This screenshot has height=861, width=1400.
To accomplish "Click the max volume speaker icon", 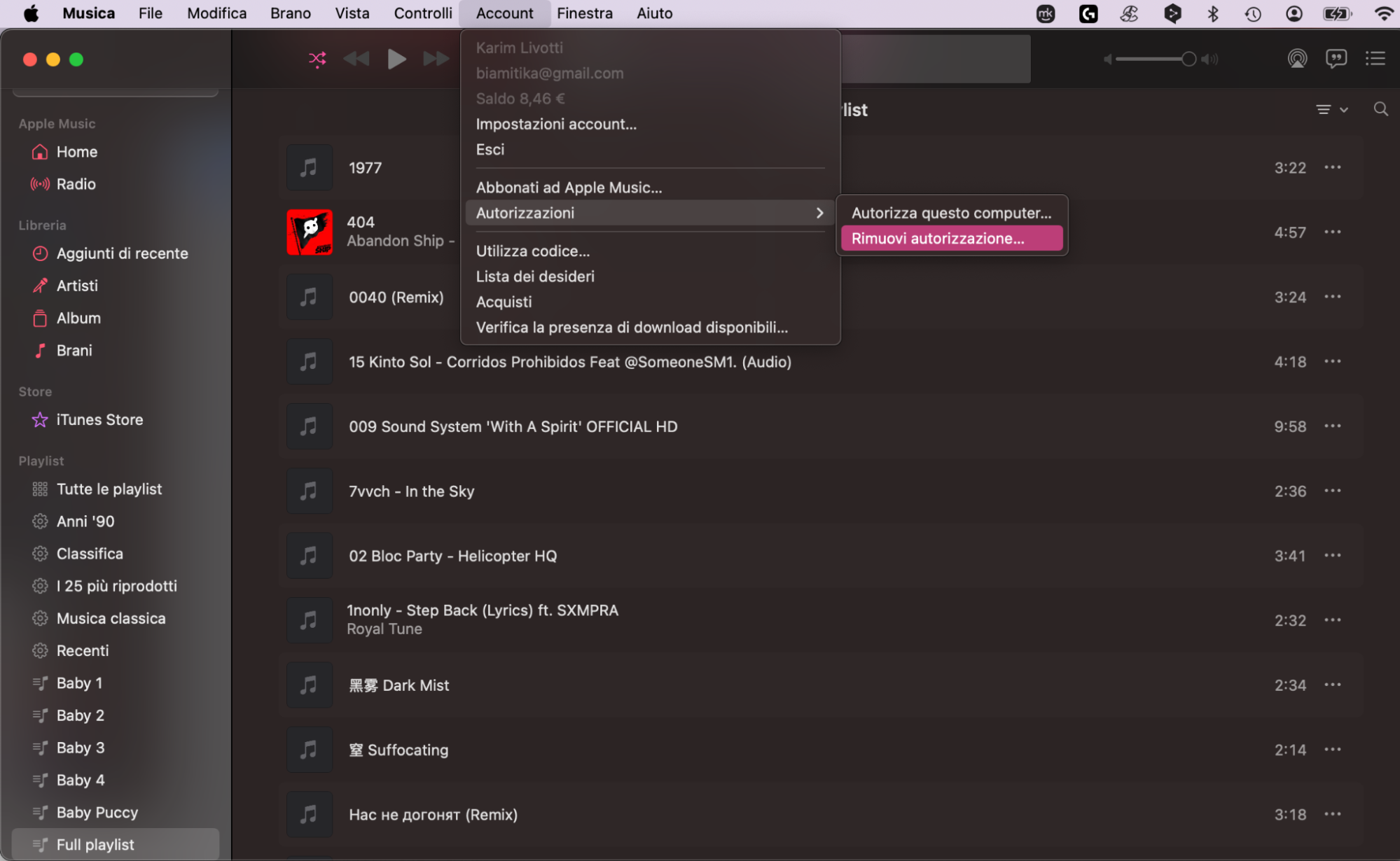I will [x=1210, y=59].
